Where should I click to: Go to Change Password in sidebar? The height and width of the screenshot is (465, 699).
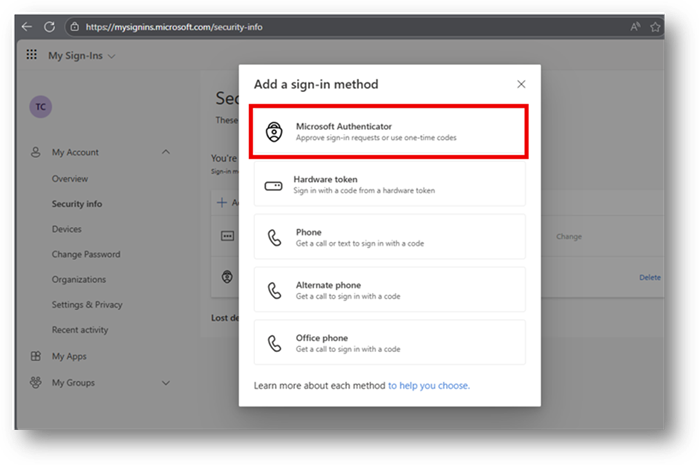[x=86, y=255]
